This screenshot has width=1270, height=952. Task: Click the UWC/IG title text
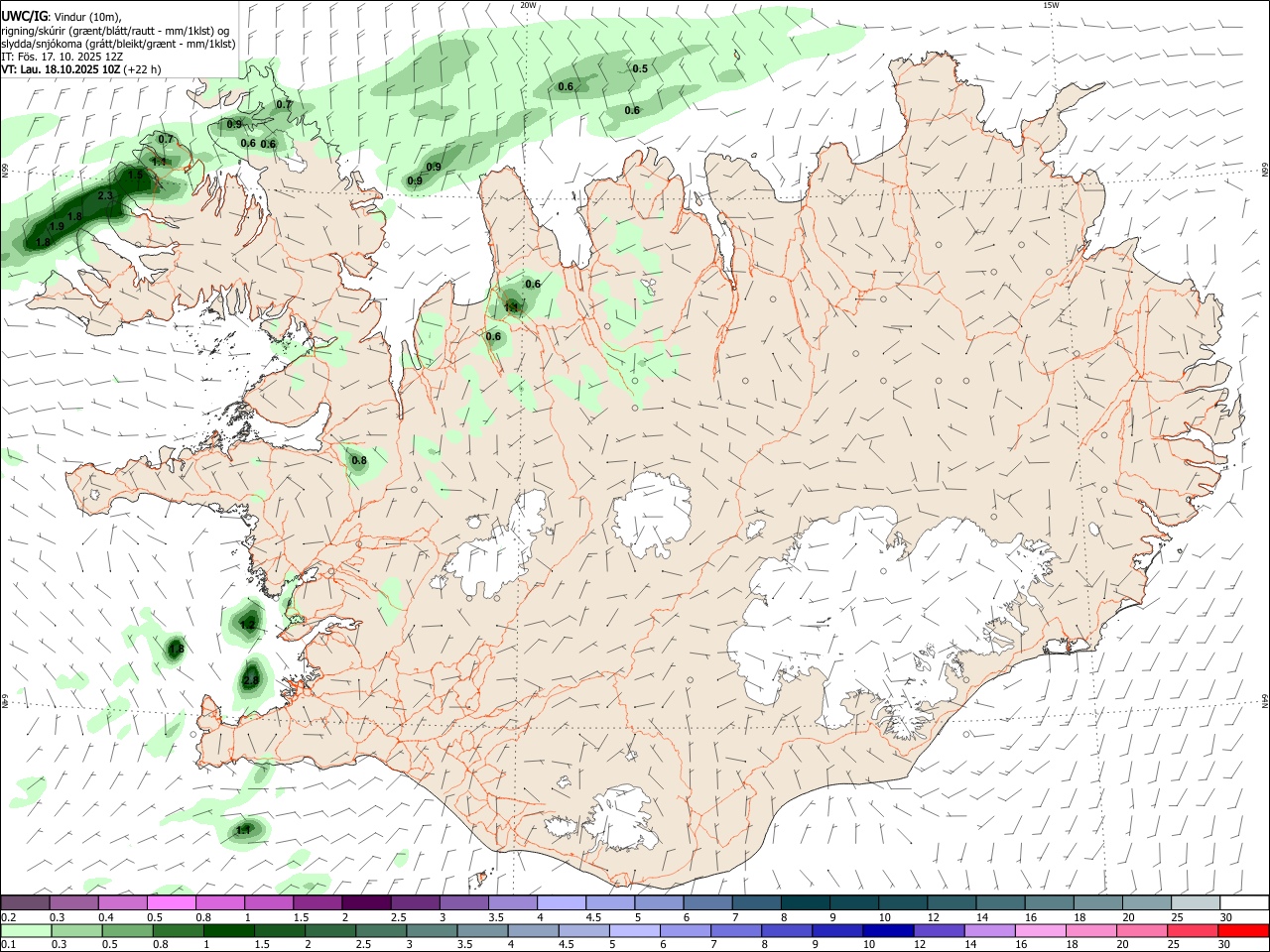pos(25,15)
